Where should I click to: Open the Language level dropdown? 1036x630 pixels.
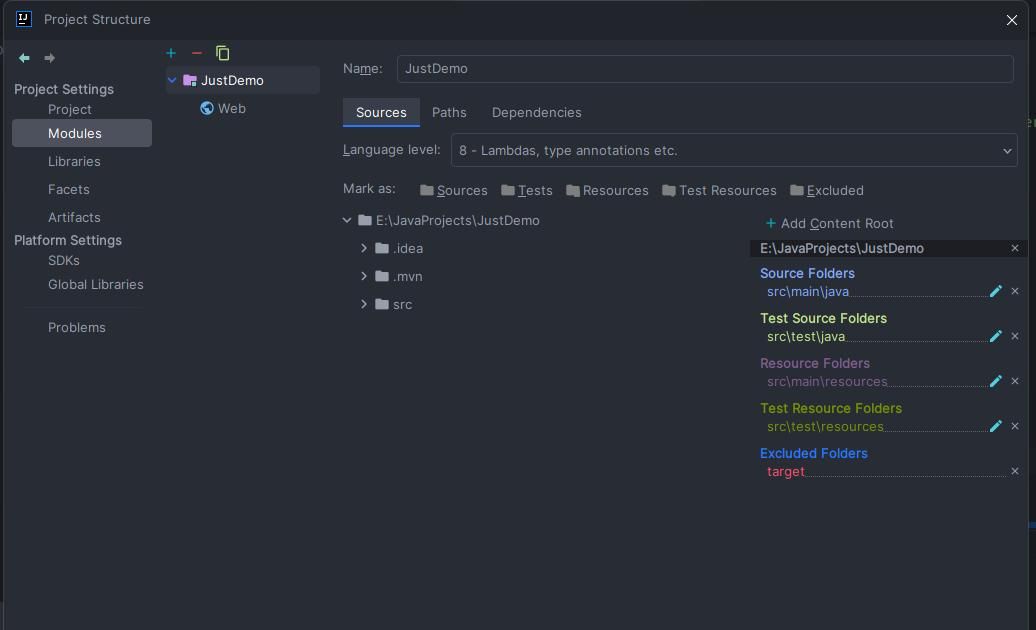click(x=734, y=150)
